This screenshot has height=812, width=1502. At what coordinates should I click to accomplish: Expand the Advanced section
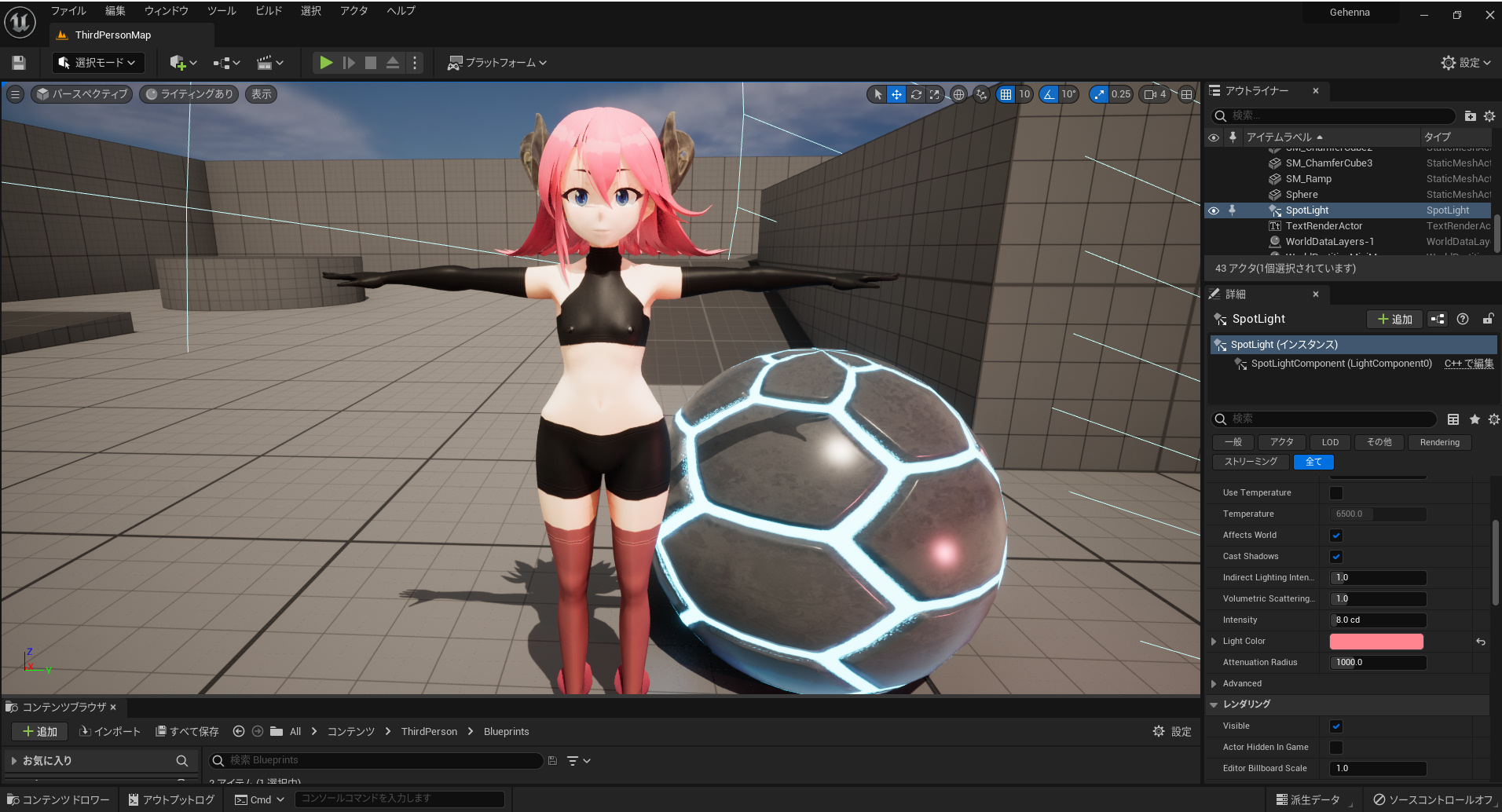pos(1214,684)
